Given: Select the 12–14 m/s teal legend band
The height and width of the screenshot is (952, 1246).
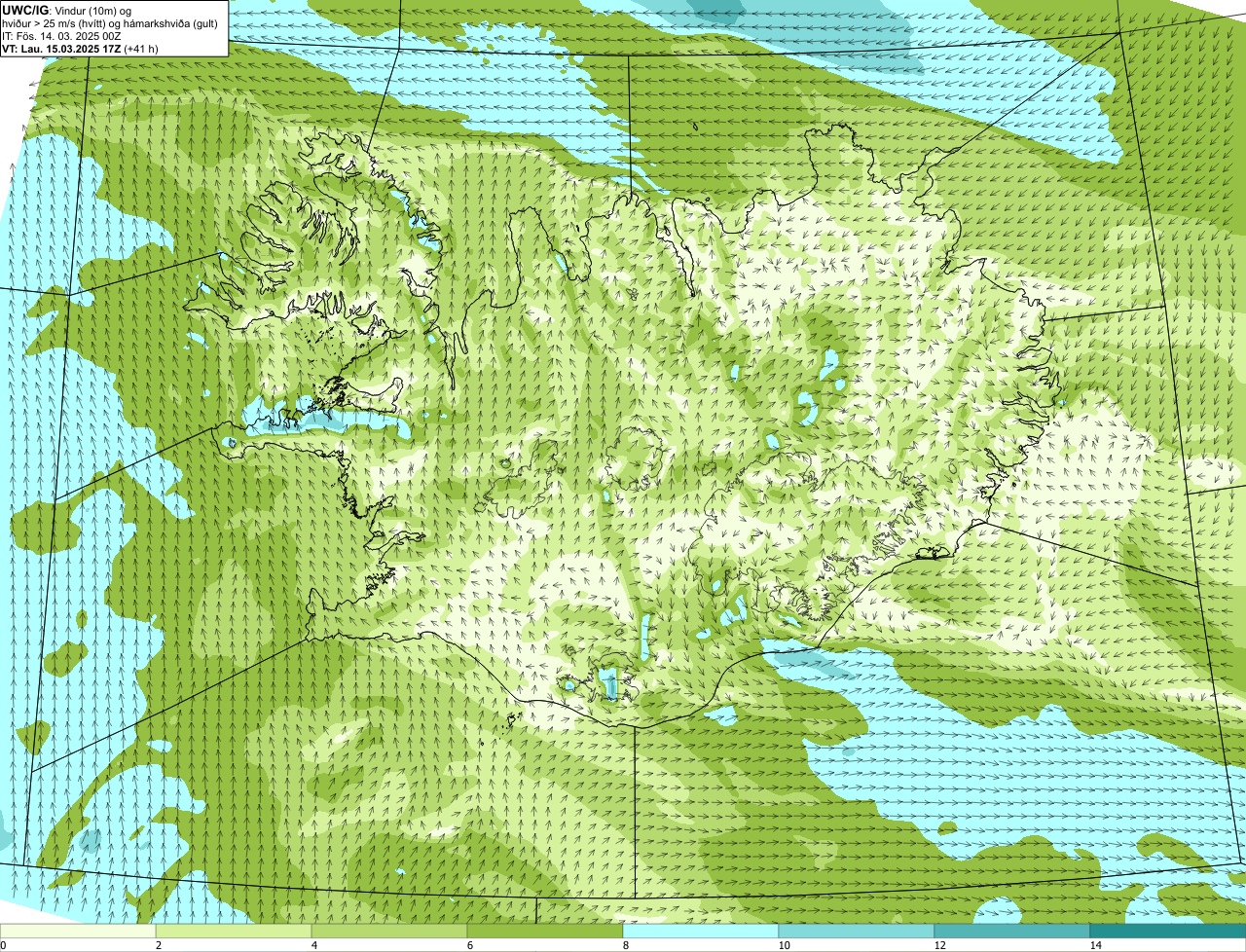Looking at the screenshot, I should coord(1012,931).
